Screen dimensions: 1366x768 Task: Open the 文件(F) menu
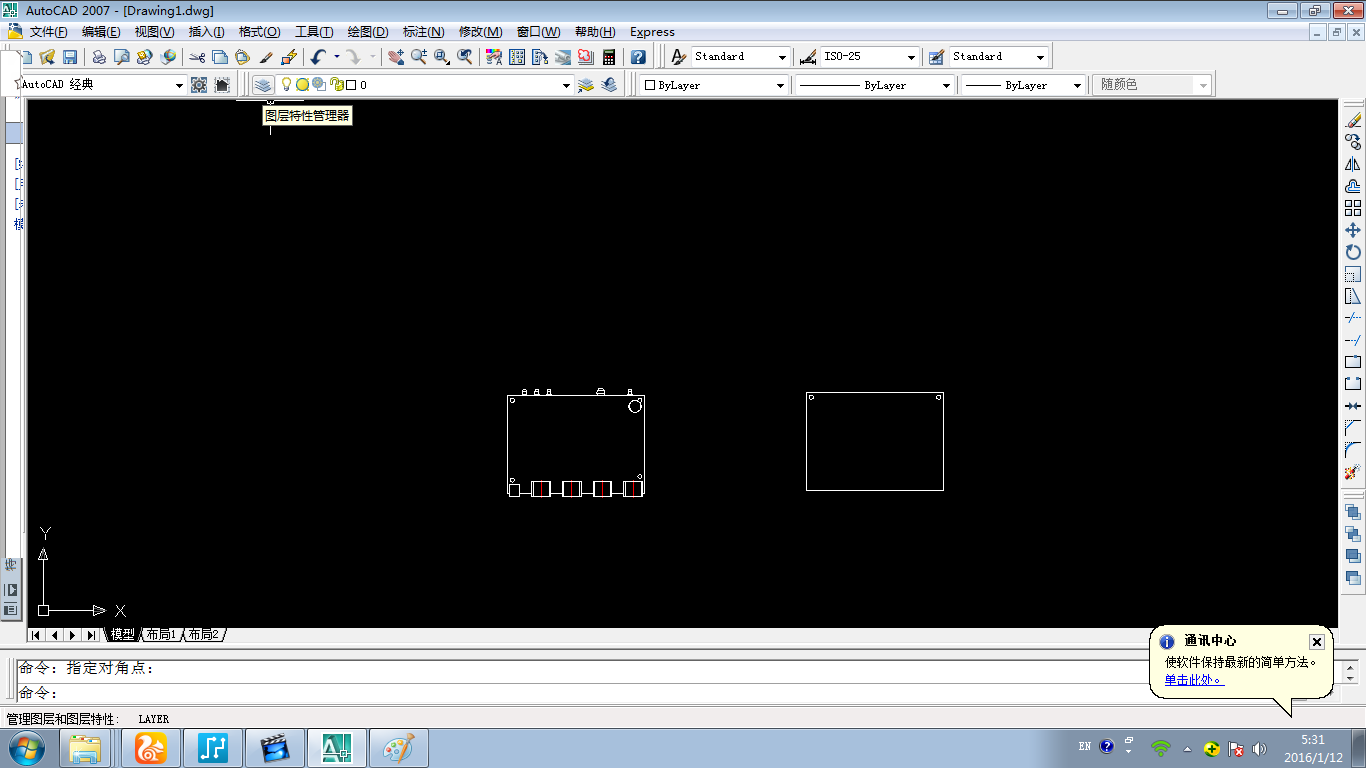point(48,32)
